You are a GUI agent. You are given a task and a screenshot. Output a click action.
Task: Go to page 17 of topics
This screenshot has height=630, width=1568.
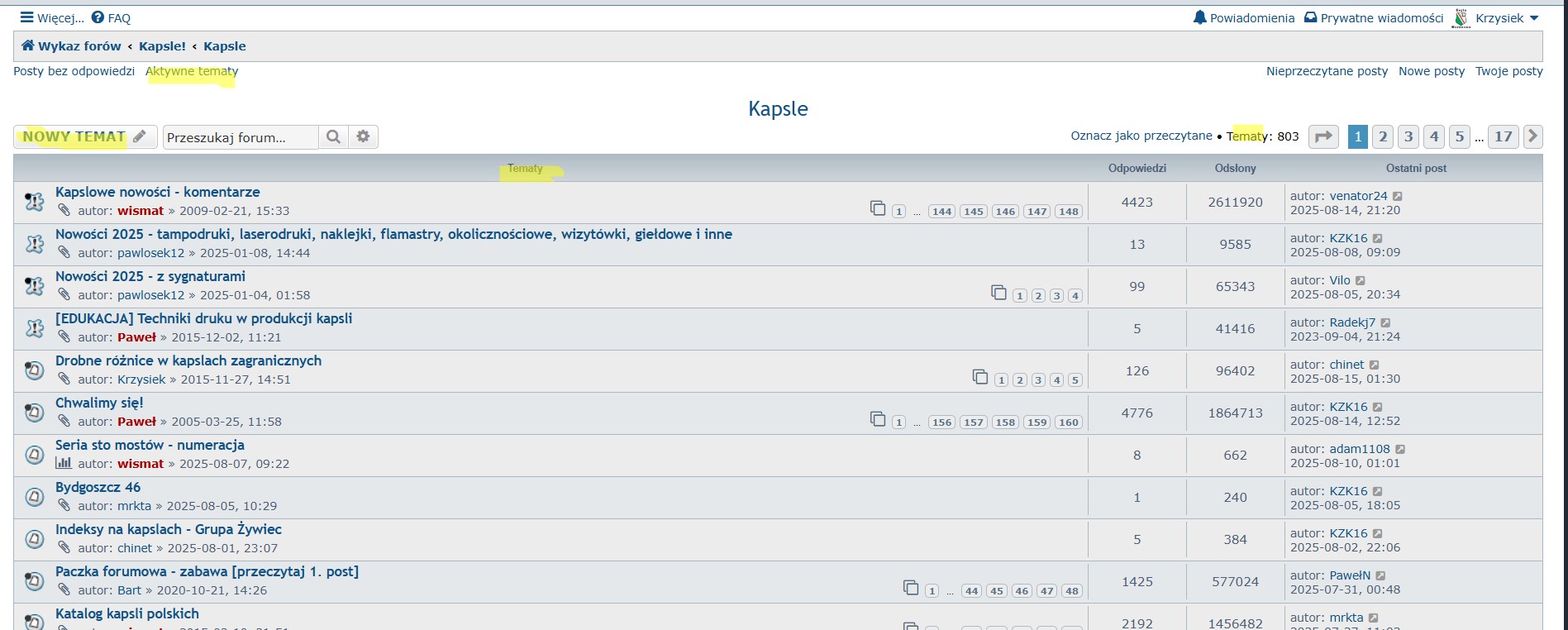pos(1503,137)
